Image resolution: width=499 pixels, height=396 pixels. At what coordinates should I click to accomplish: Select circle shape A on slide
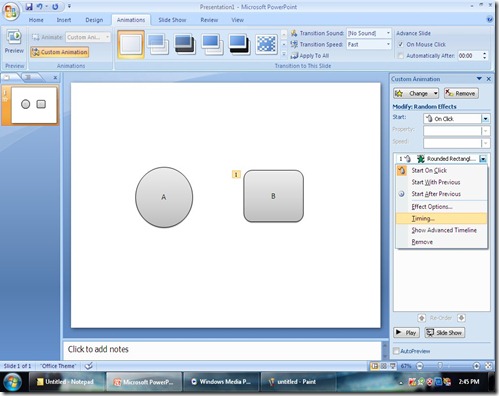tap(164, 197)
